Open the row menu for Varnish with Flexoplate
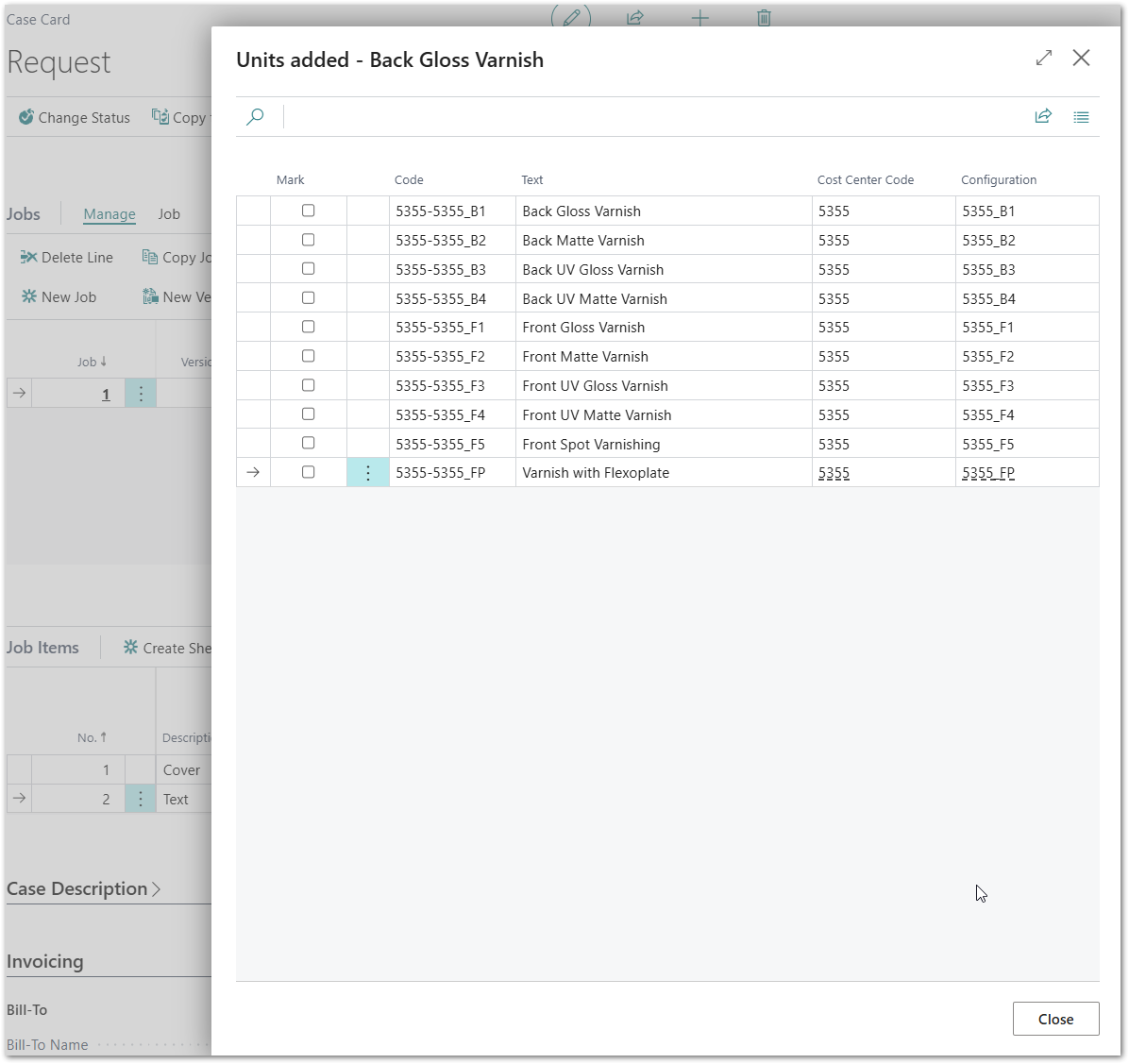Image resolution: width=1129 pixels, height=1064 pixels. (368, 473)
